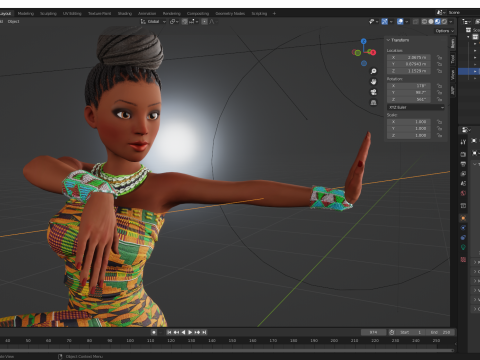Open the Render properties tab
Viewport: 480px width, 360px height.
pos(463,154)
